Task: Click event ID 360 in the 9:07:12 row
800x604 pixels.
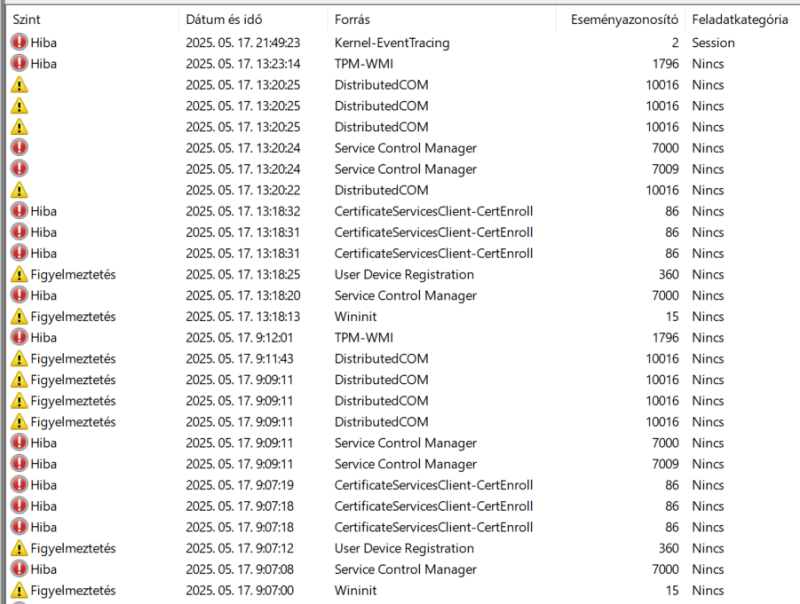Action: (668, 548)
